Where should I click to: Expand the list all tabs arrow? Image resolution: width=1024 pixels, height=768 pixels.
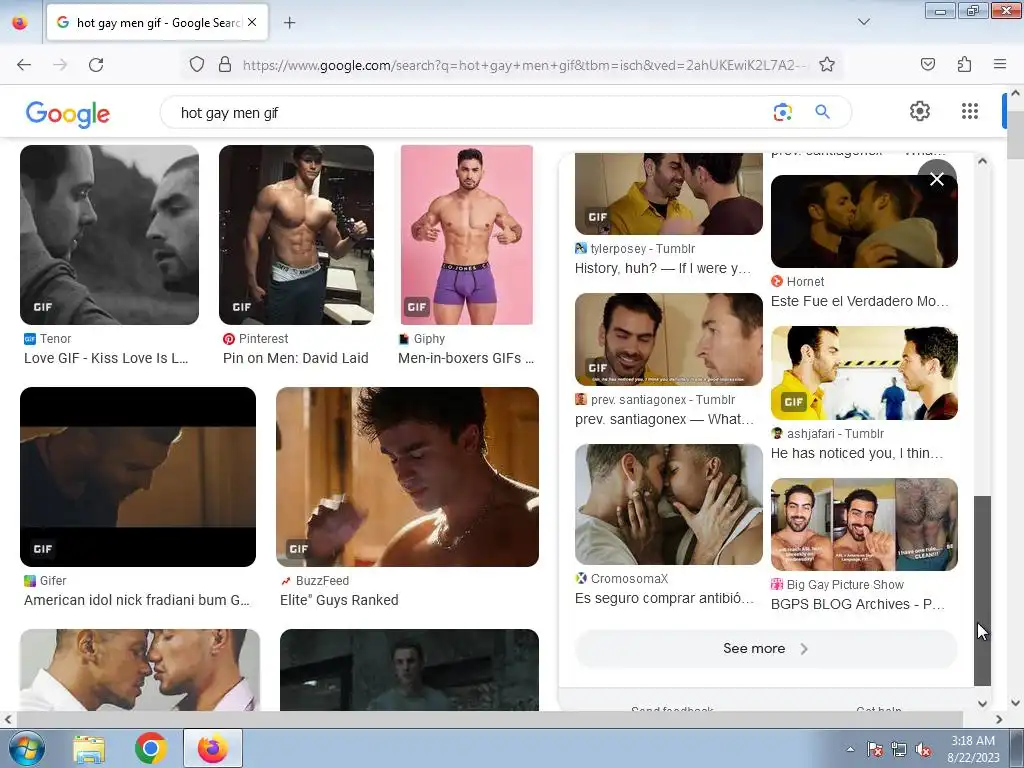(x=863, y=22)
